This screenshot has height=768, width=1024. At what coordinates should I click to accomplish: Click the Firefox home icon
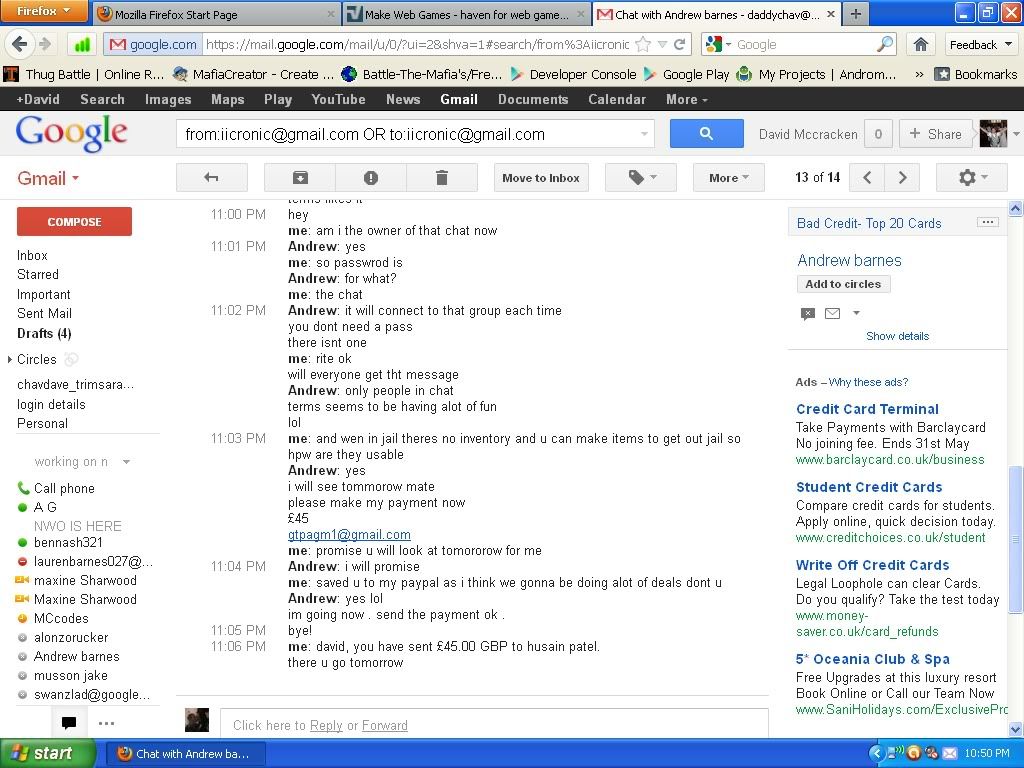[921, 44]
